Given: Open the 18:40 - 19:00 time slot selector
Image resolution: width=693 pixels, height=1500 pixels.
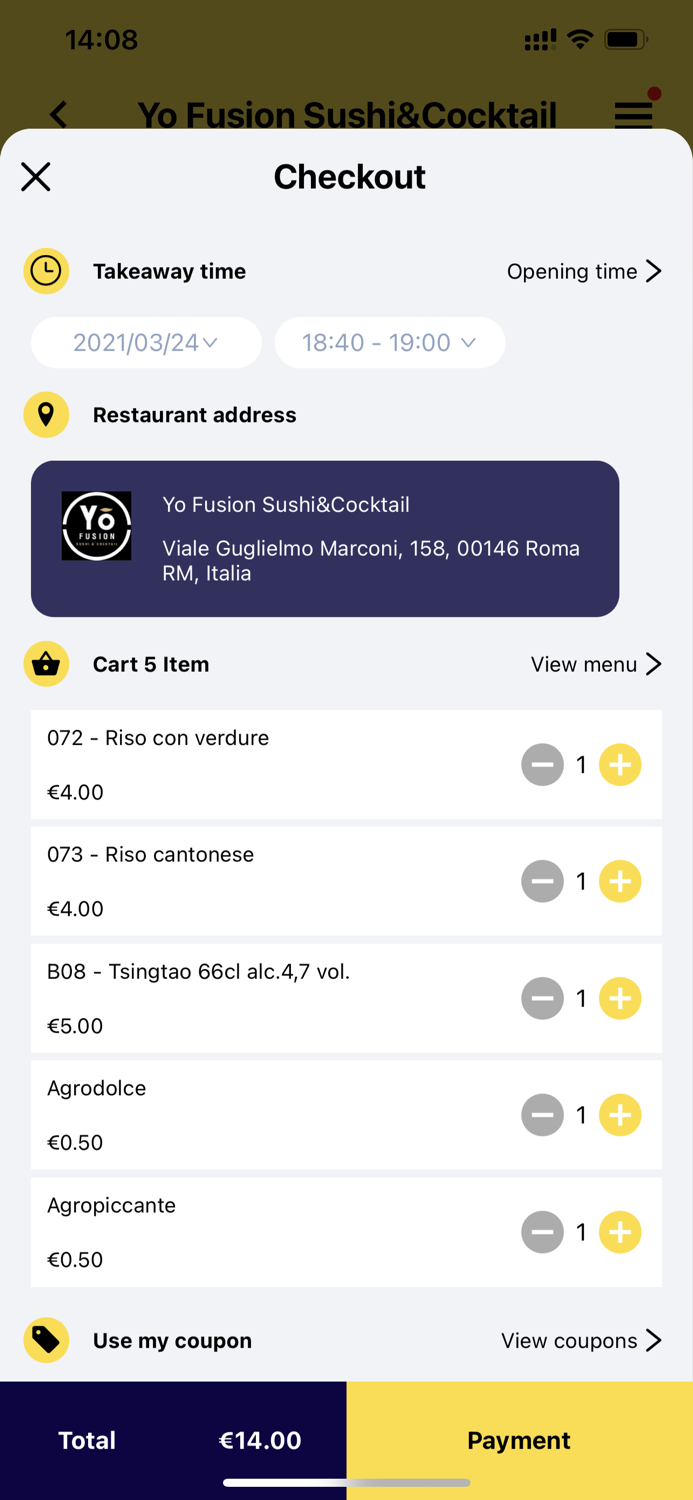Looking at the screenshot, I should pos(389,342).
